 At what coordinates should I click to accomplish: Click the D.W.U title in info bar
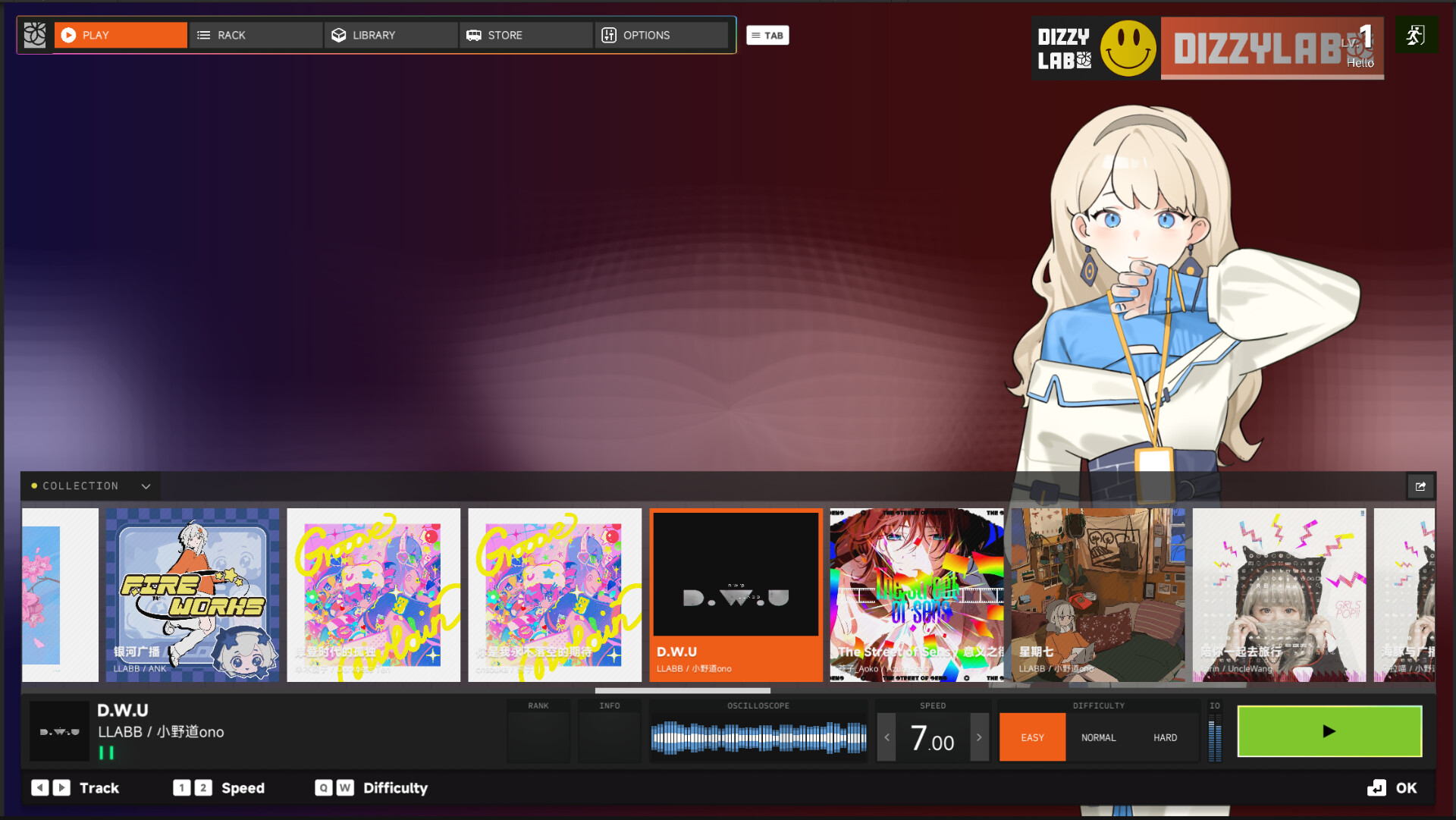pyautogui.click(x=123, y=711)
